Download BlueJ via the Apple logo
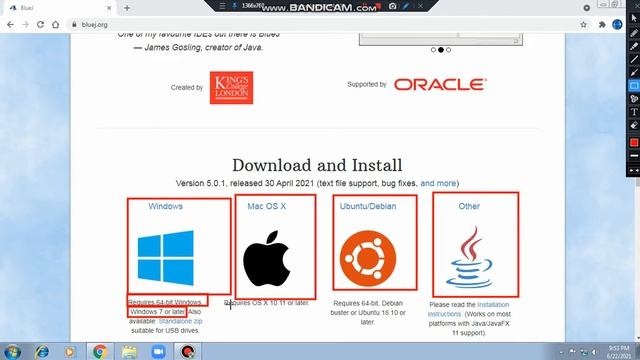This screenshot has width=640, height=360. pos(267,258)
